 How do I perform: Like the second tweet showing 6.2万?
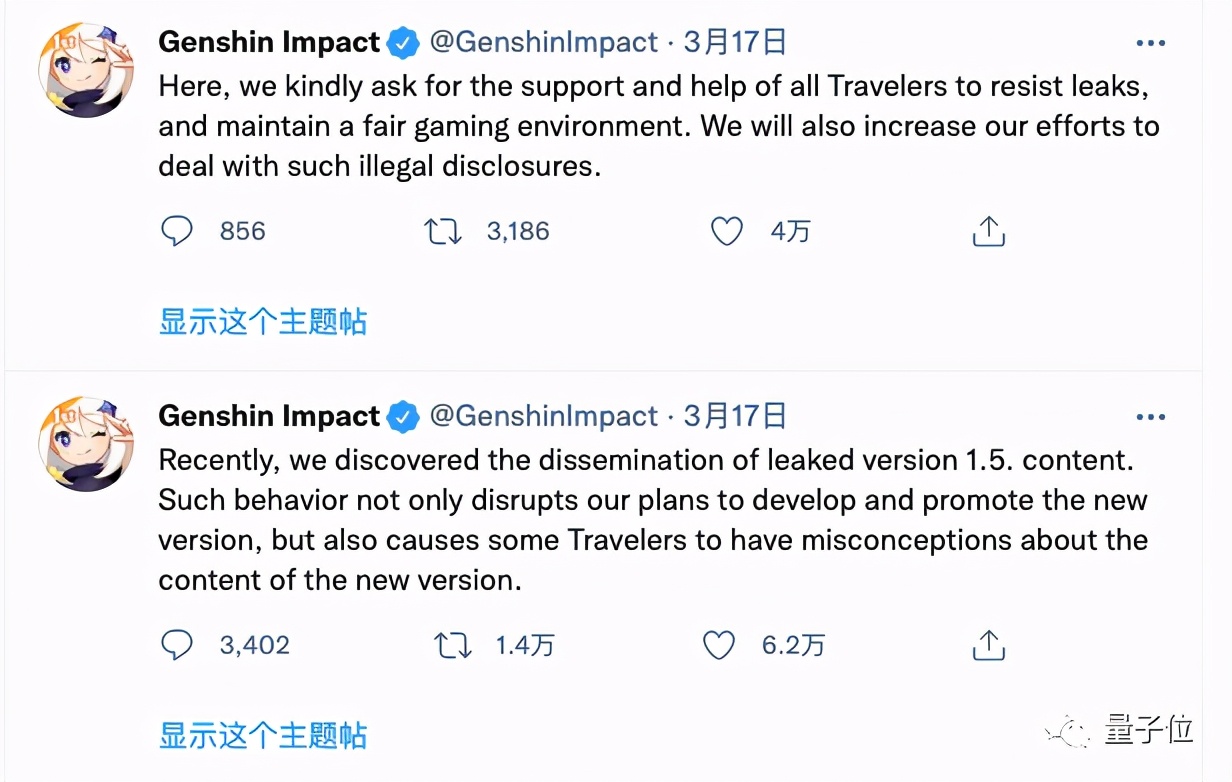(718, 645)
